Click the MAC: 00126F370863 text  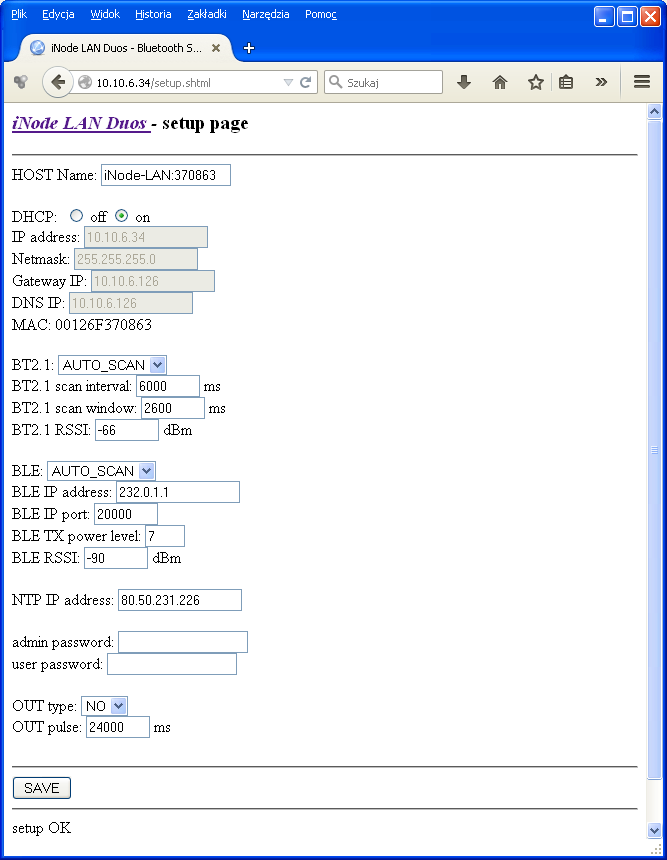tap(82, 325)
